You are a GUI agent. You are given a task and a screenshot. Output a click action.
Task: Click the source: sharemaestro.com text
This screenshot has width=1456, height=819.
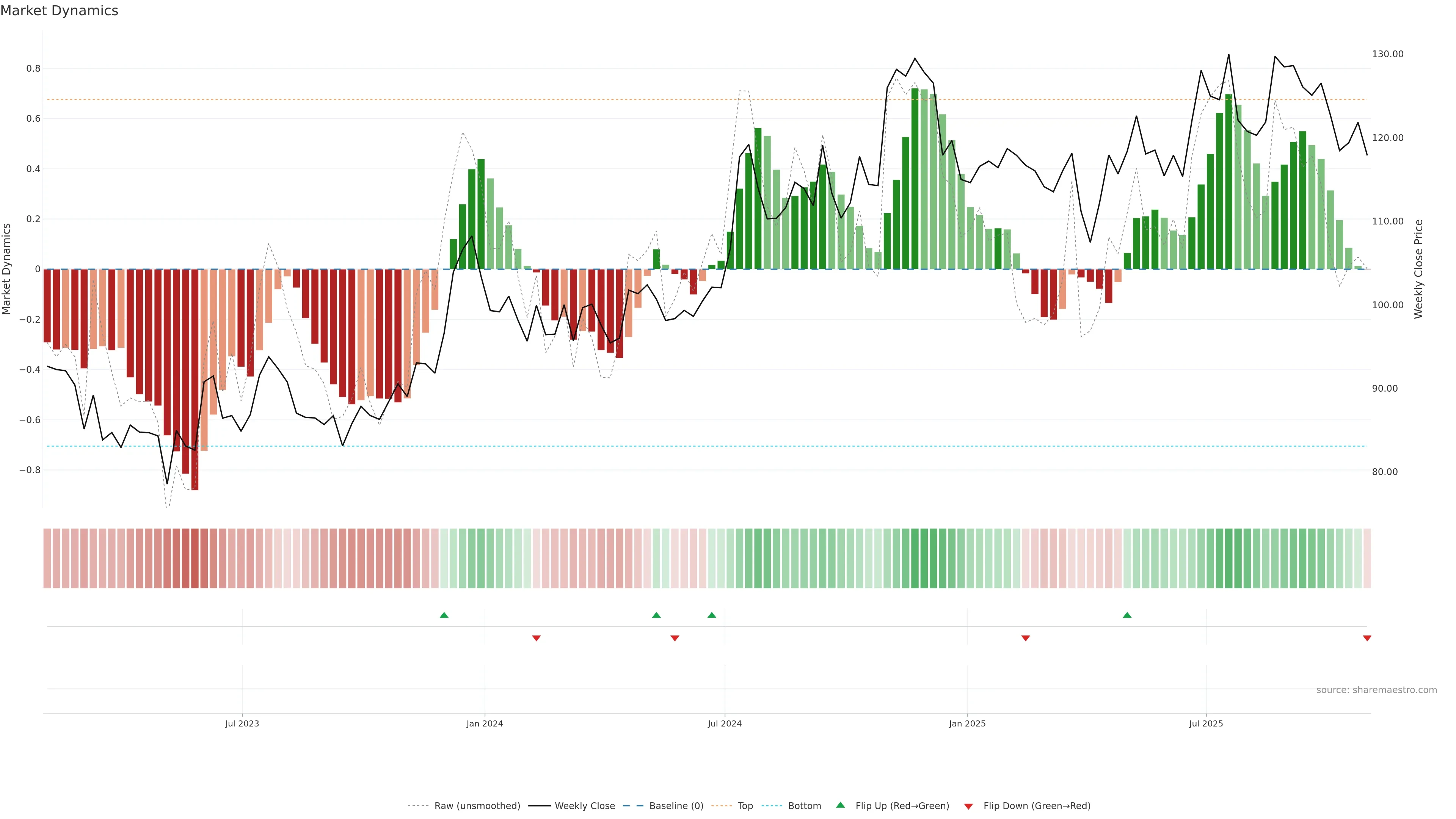1376,690
